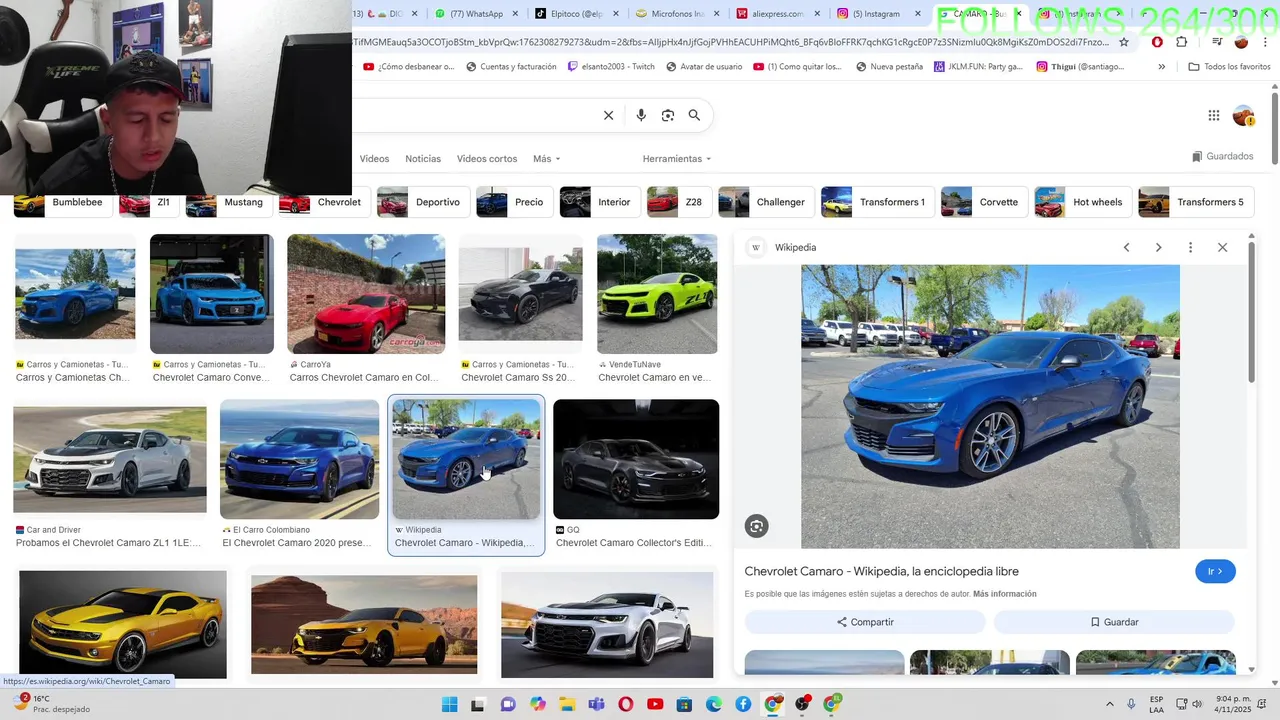Open Google Lens image search icon
This screenshot has width=1280, height=720.
pyautogui.click(x=668, y=115)
